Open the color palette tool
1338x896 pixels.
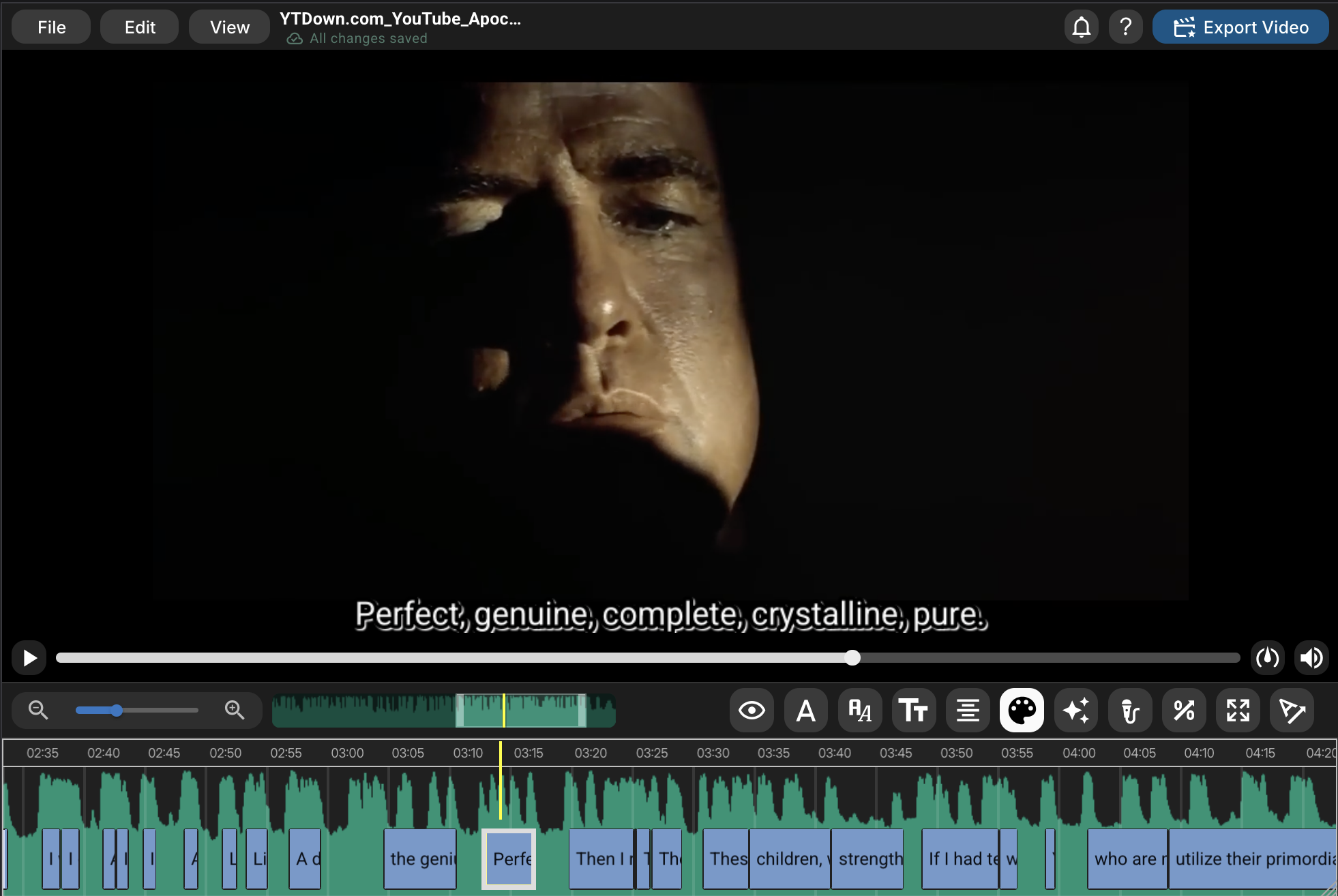click(1022, 711)
